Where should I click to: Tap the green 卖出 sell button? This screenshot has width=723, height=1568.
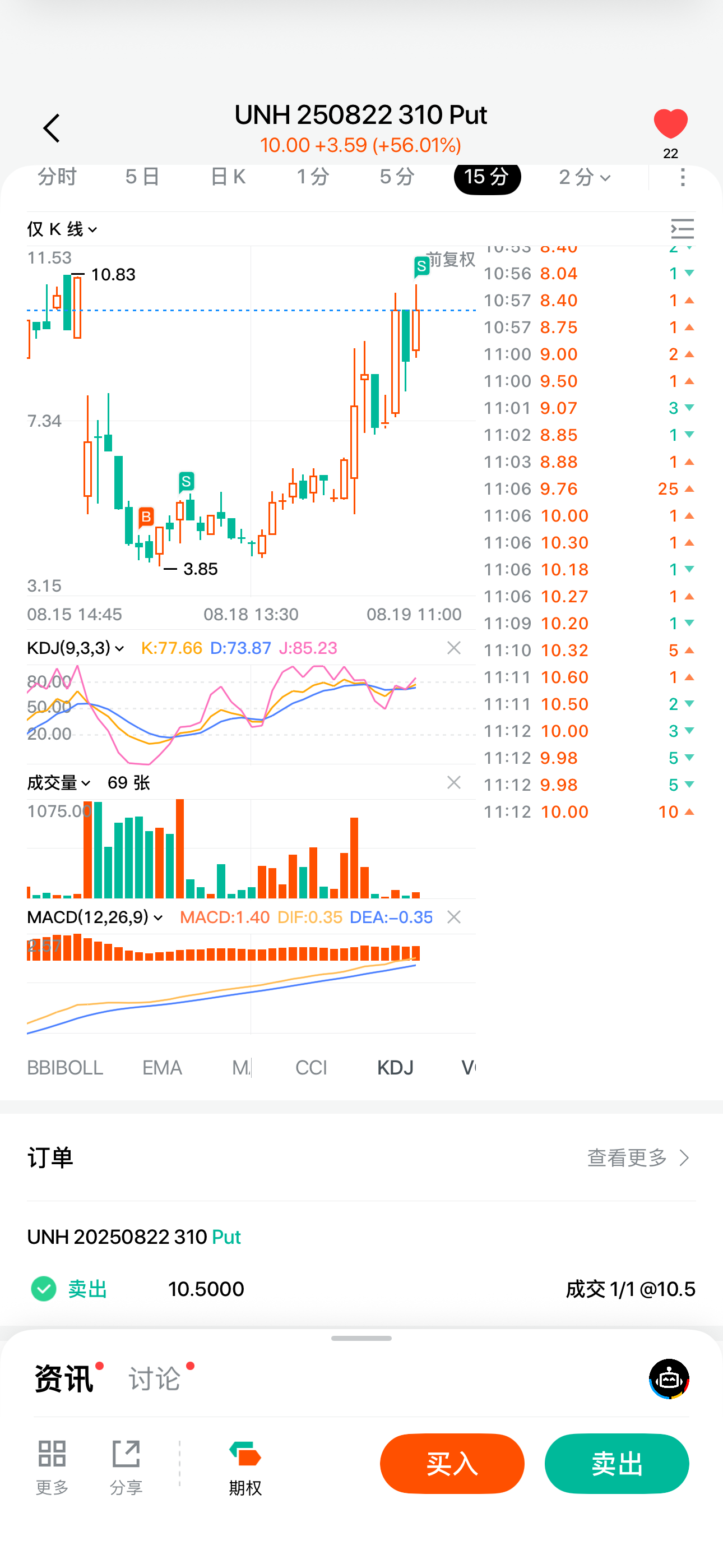coord(617,1463)
